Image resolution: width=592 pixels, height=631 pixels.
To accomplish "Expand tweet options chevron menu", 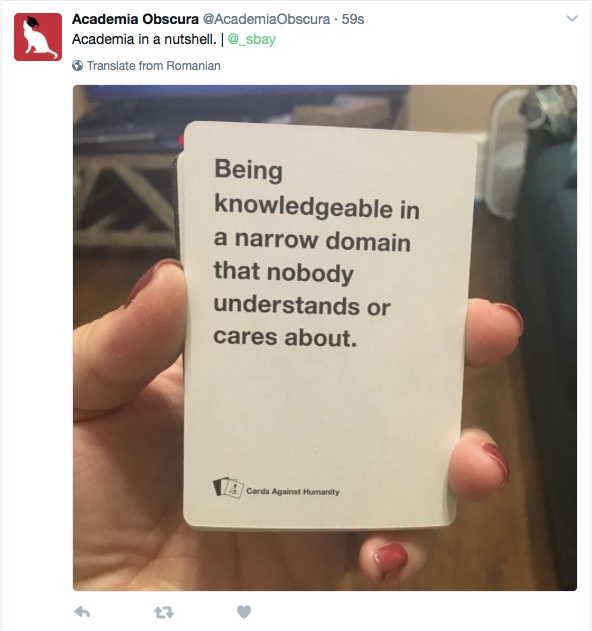I will tap(572, 19).
